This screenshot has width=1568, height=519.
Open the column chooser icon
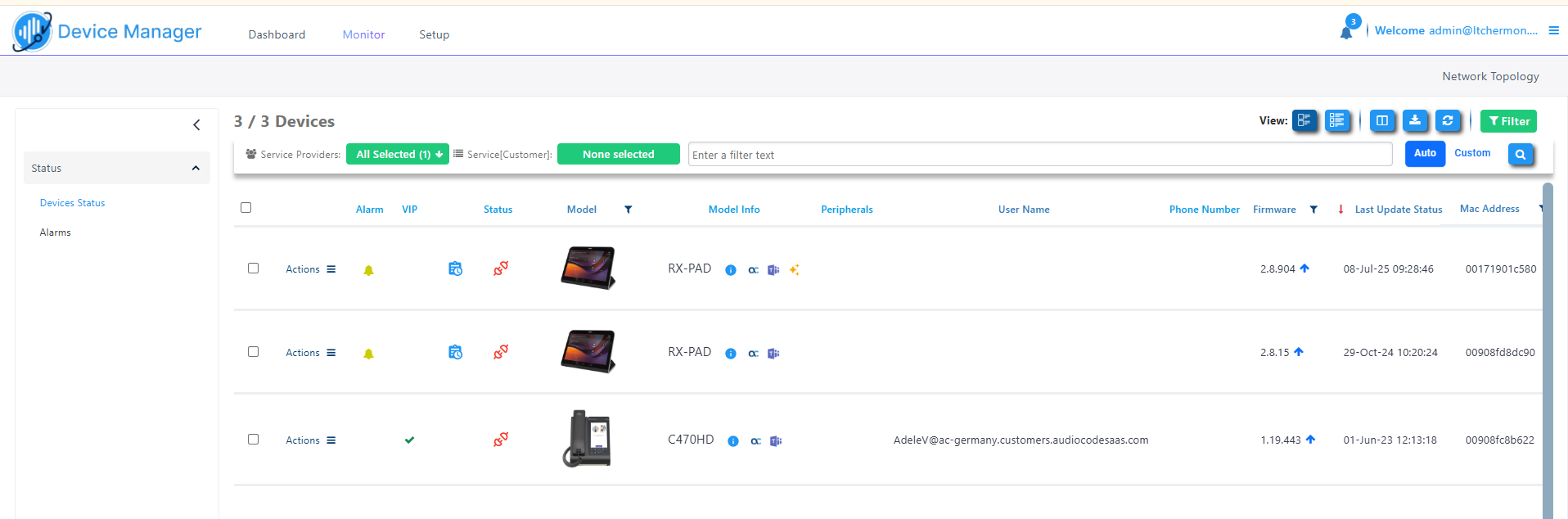(1382, 121)
